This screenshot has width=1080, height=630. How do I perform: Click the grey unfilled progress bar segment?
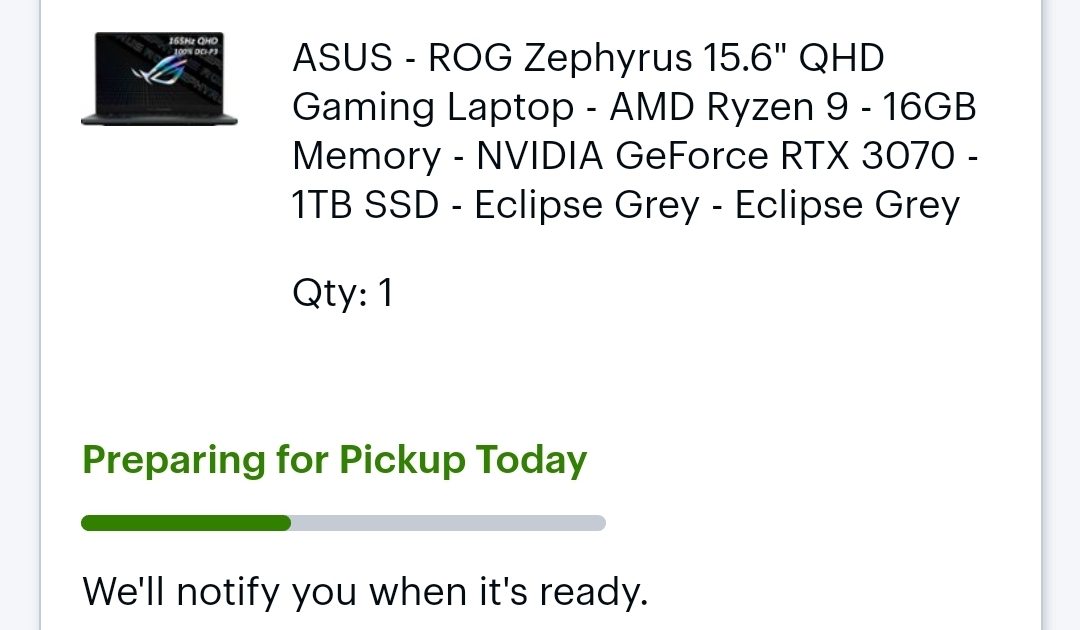point(448,523)
